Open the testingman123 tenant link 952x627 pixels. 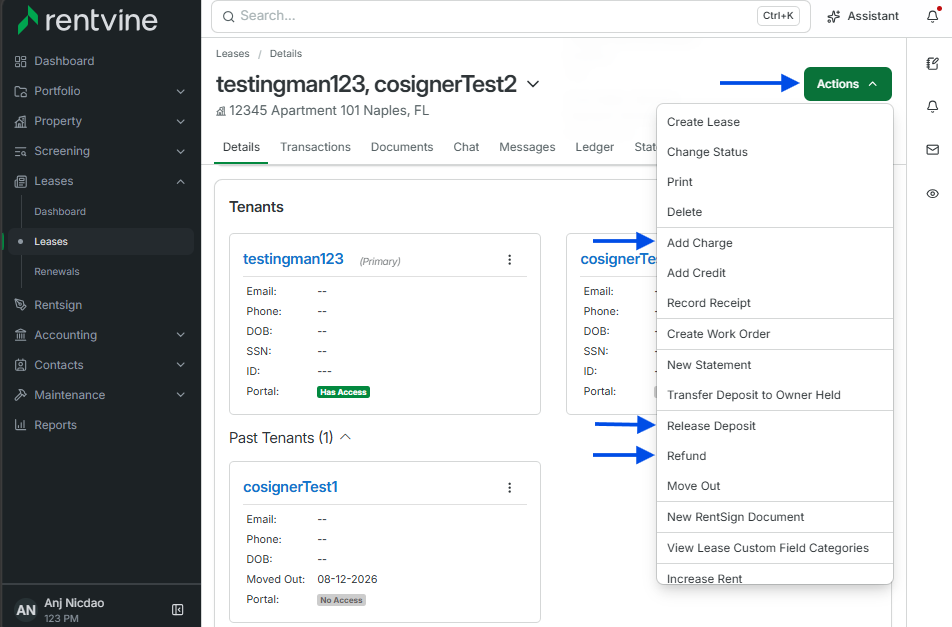pyautogui.click(x=293, y=259)
